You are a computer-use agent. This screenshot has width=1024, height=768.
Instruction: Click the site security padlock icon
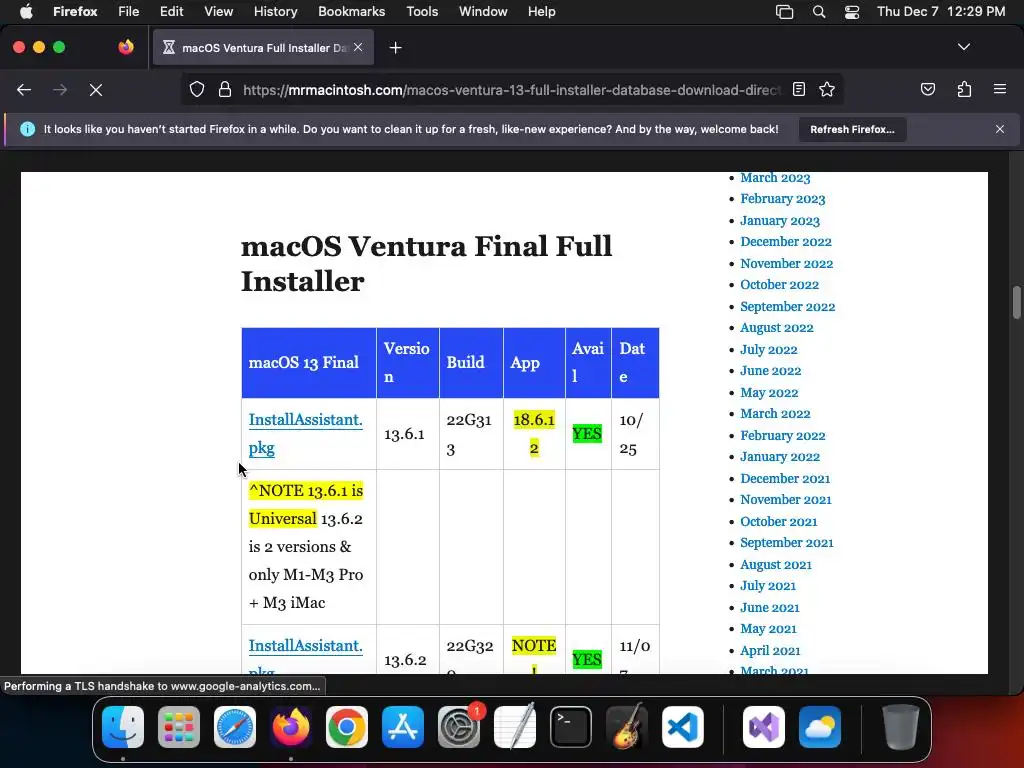pyautogui.click(x=225, y=89)
